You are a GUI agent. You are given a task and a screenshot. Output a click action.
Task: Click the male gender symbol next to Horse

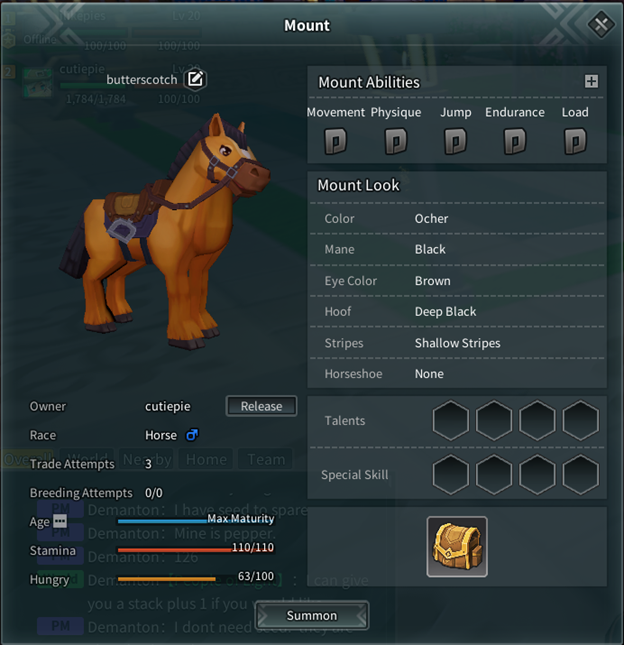click(192, 435)
